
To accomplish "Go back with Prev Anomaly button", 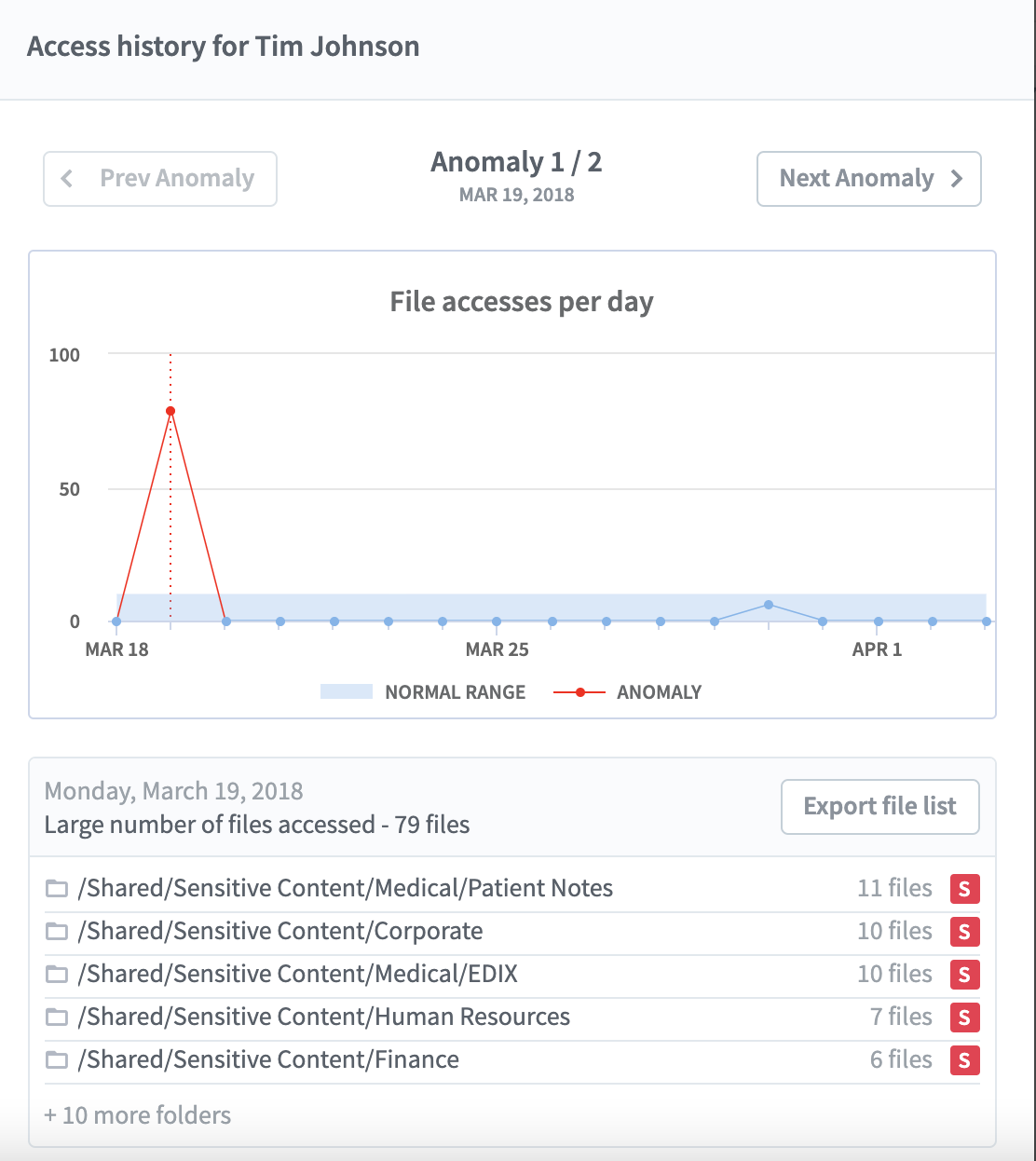I will click(160, 179).
